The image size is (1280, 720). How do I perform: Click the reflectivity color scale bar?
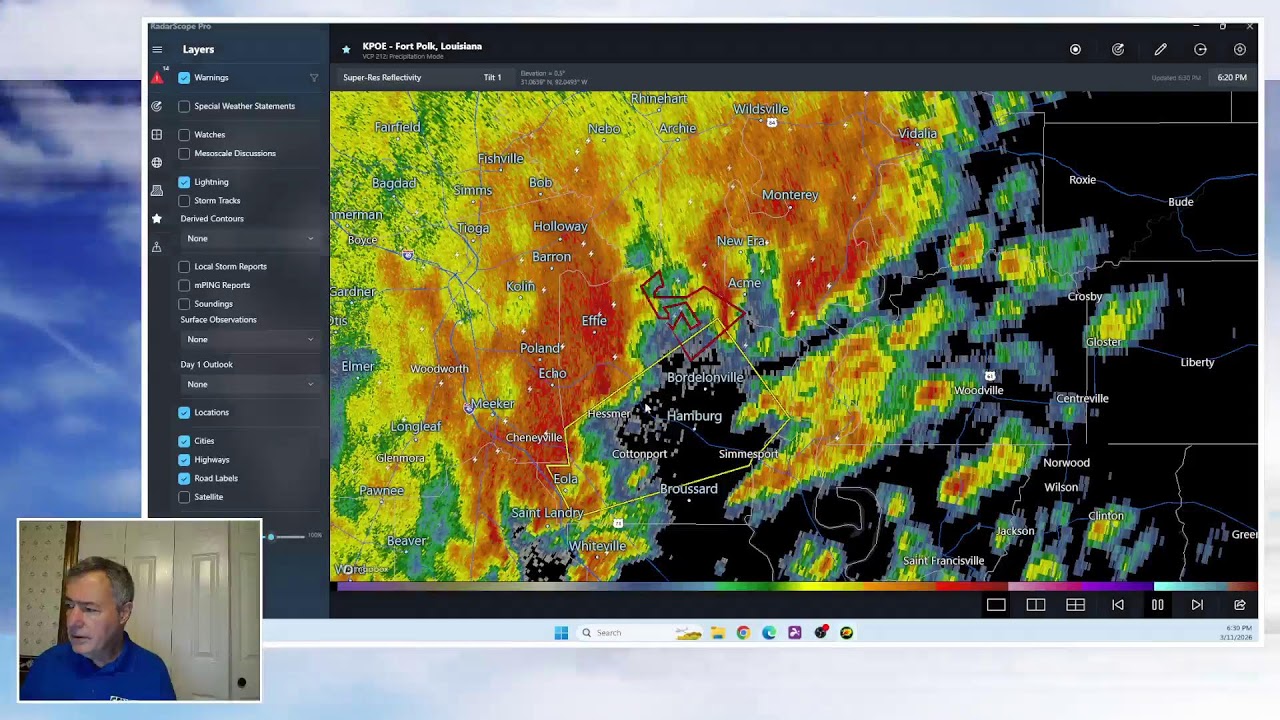pos(795,587)
